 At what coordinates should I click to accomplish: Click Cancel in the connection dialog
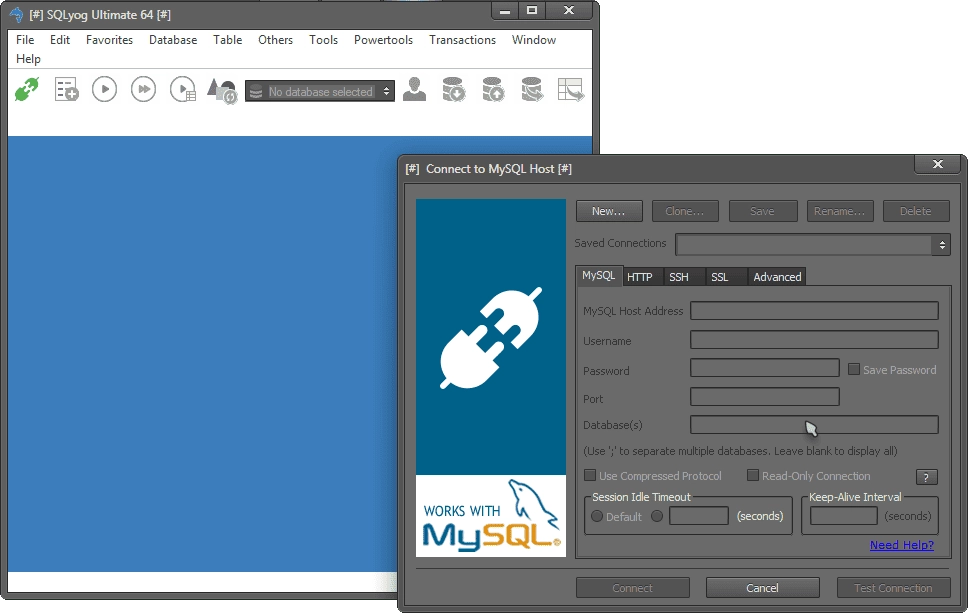click(x=762, y=588)
